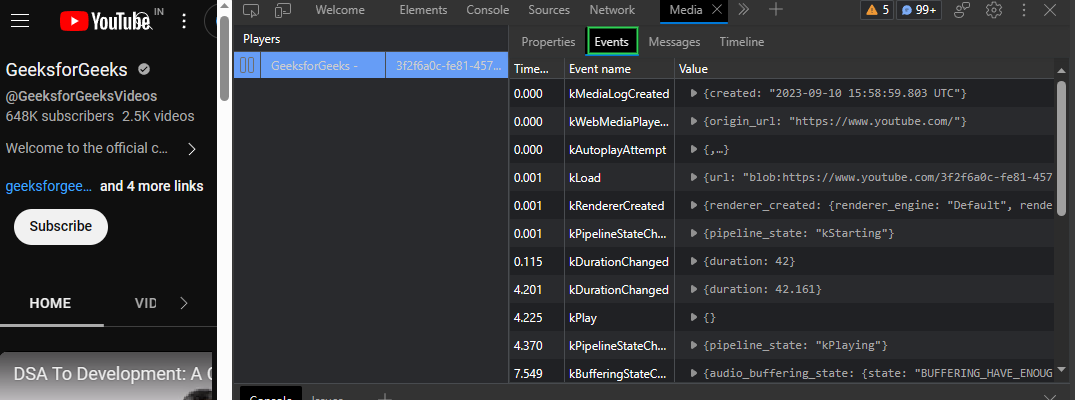Screen dimensions: 1075x400
Task: Open the Sources tab
Action: point(548,10)
